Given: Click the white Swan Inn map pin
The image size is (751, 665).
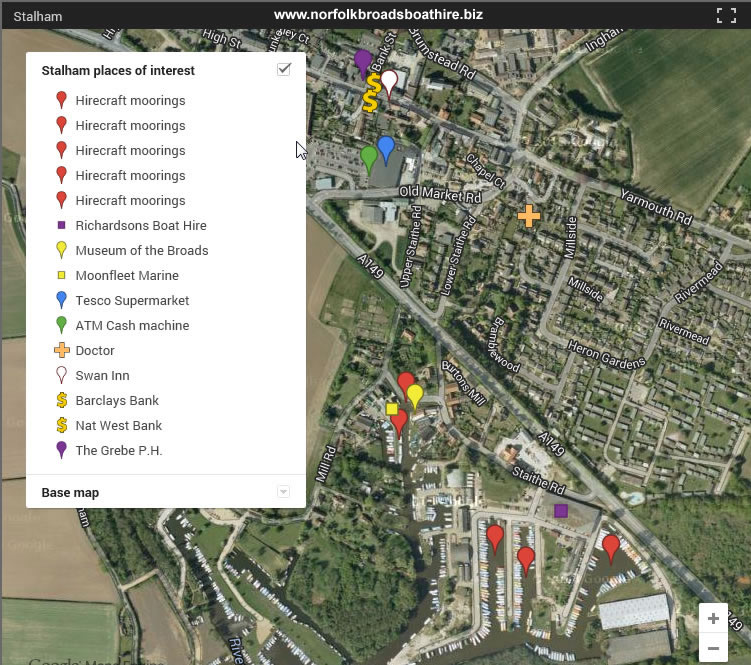Looking at the screenshot, I should [x=390, y=82].
